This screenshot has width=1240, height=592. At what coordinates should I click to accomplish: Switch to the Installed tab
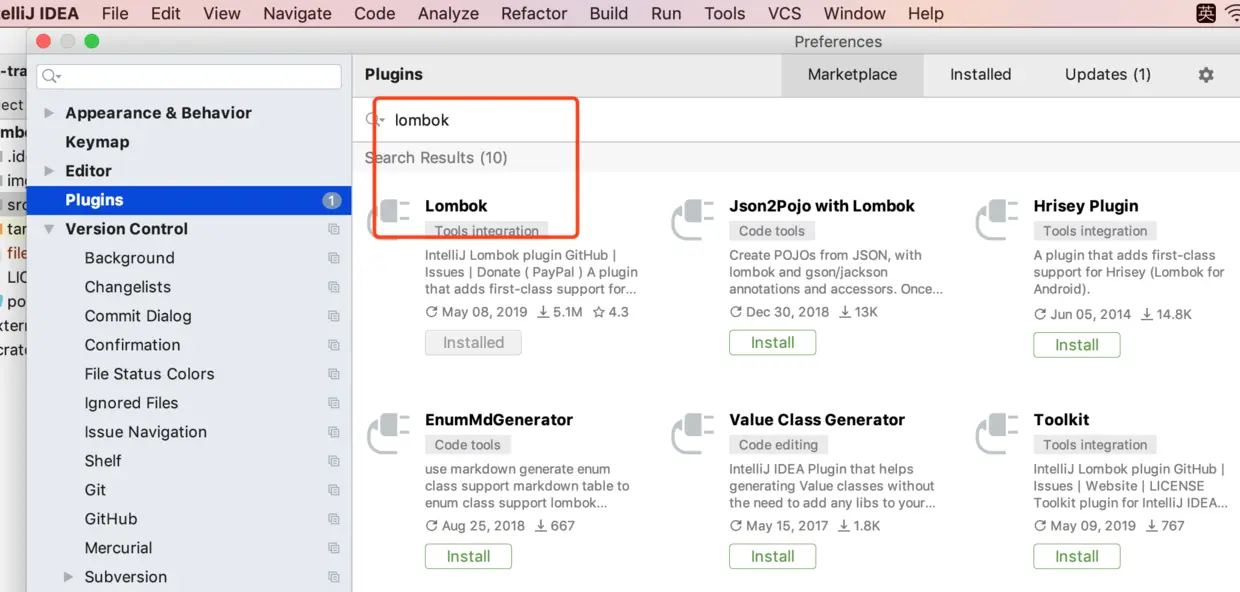pos(980,74)
